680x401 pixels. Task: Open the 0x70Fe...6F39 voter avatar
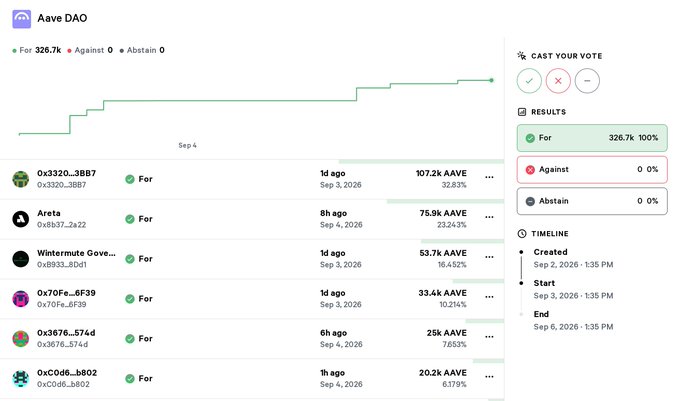coord(20,299)
